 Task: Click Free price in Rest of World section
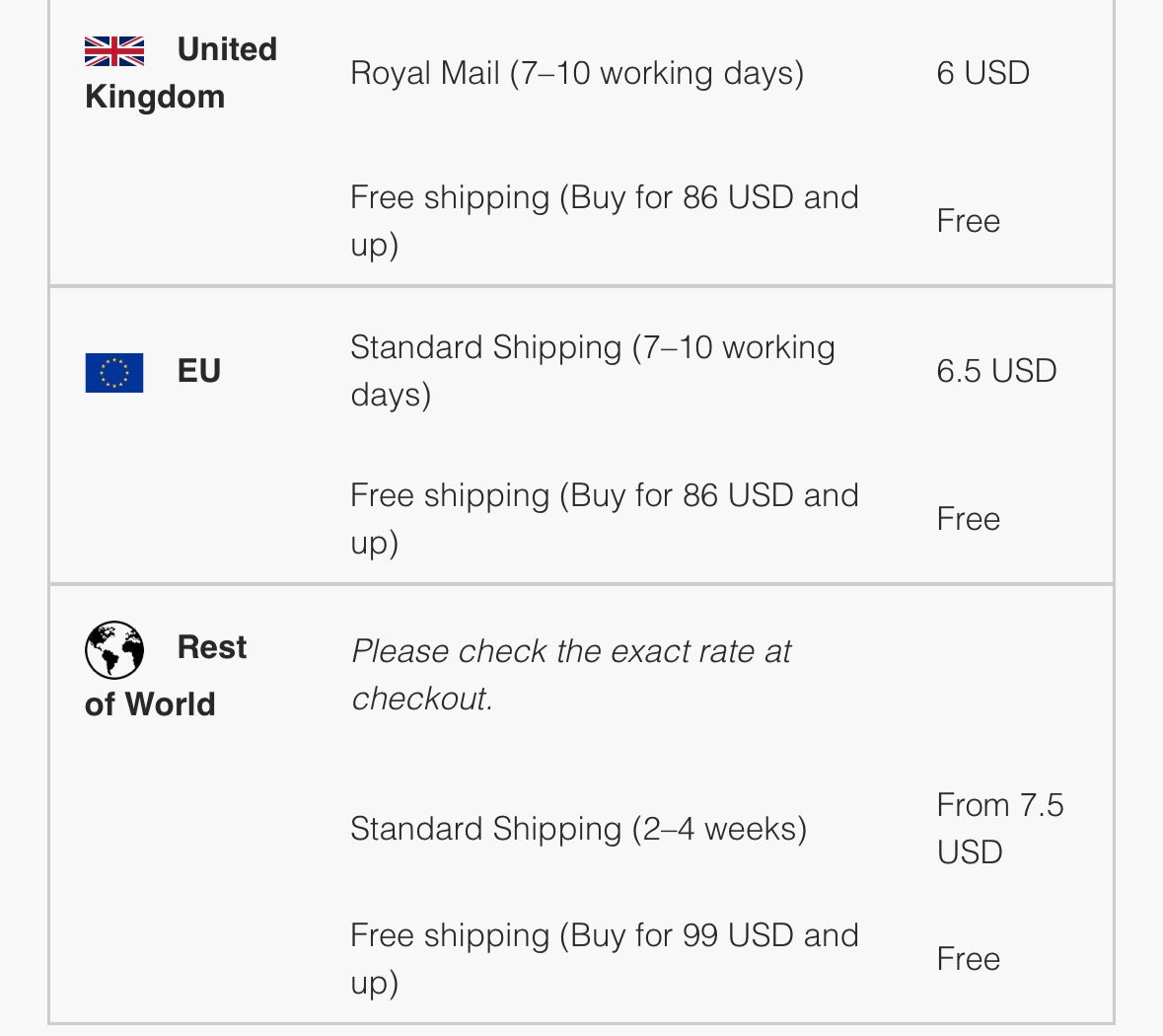pos(968,958)
